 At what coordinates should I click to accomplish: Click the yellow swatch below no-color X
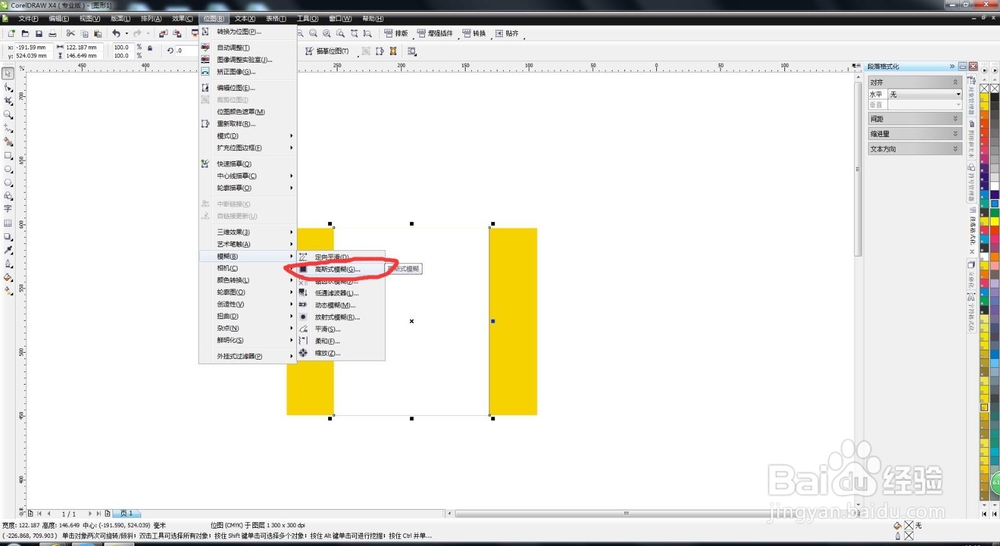point(985,99)
